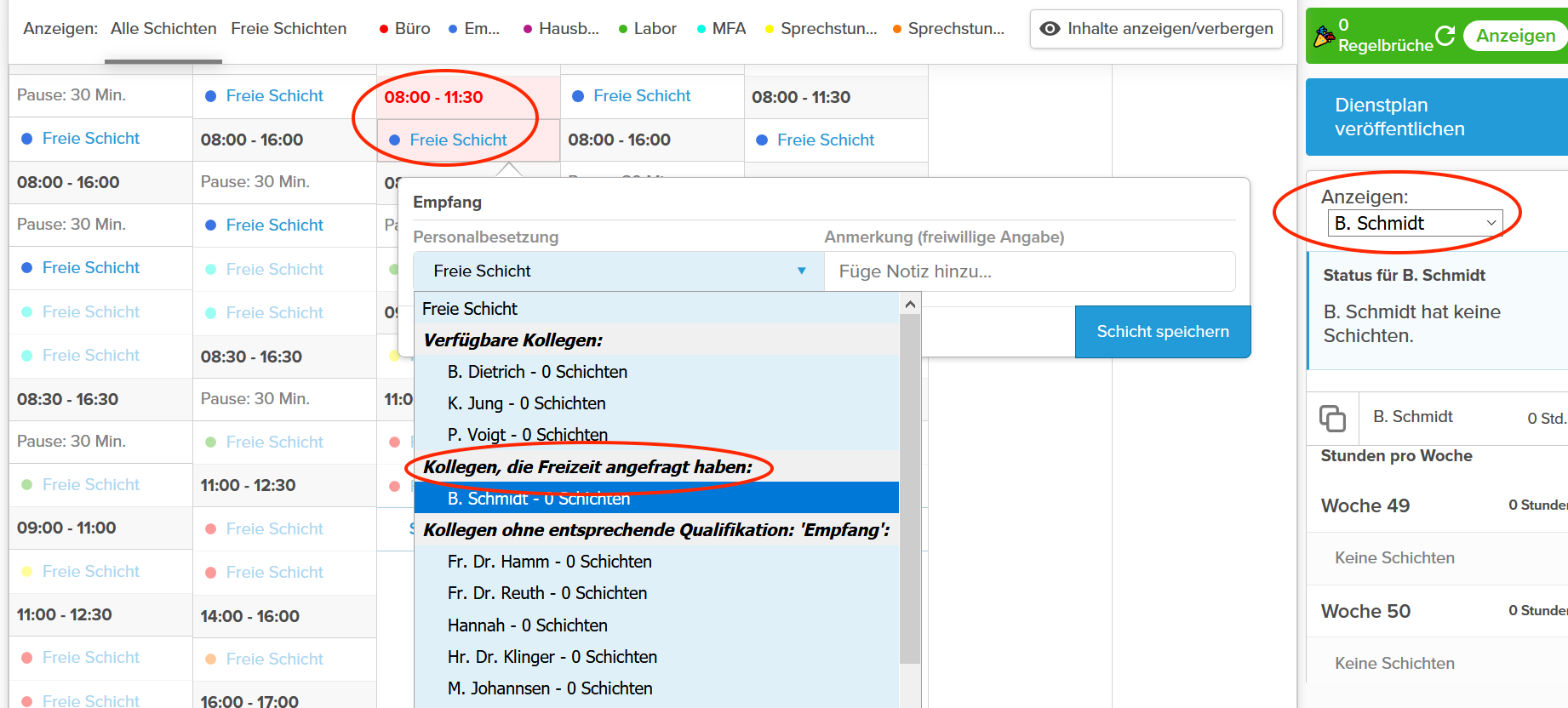Expand the Personalbesetzung dropdown arrow
This screenshot has height=708, width=1568.
(x=801, y=271)
